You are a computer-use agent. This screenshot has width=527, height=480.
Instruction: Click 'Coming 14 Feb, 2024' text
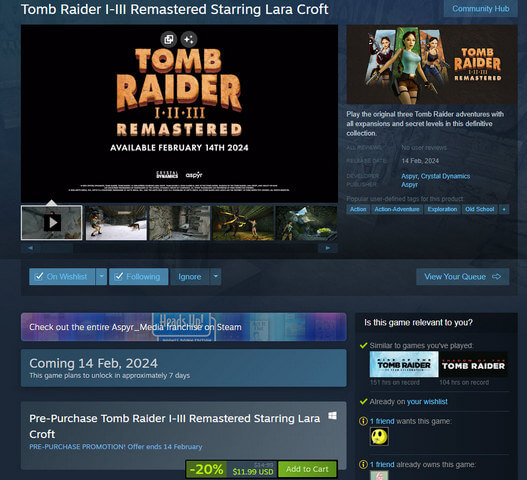(x=93, y=363)
